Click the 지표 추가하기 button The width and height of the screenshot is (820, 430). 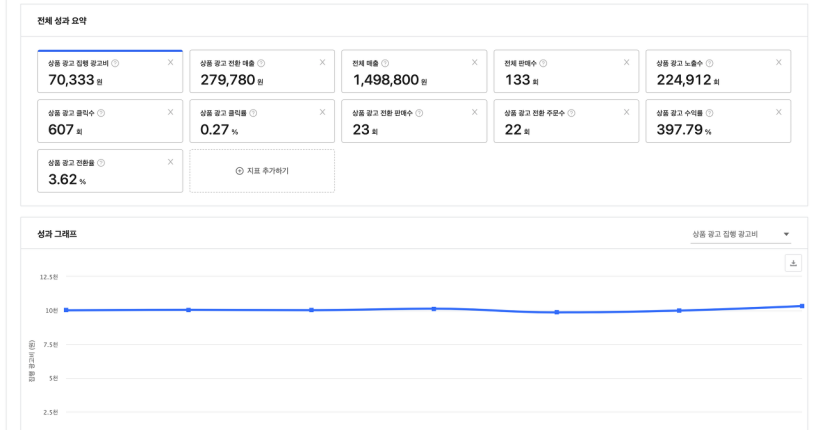(x=262, y=171)
